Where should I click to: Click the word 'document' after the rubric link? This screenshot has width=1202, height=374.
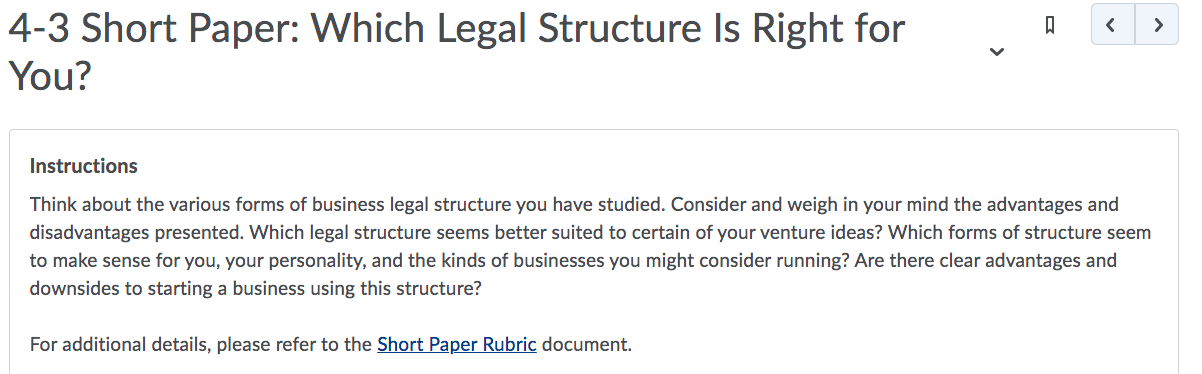coord(584,345)
